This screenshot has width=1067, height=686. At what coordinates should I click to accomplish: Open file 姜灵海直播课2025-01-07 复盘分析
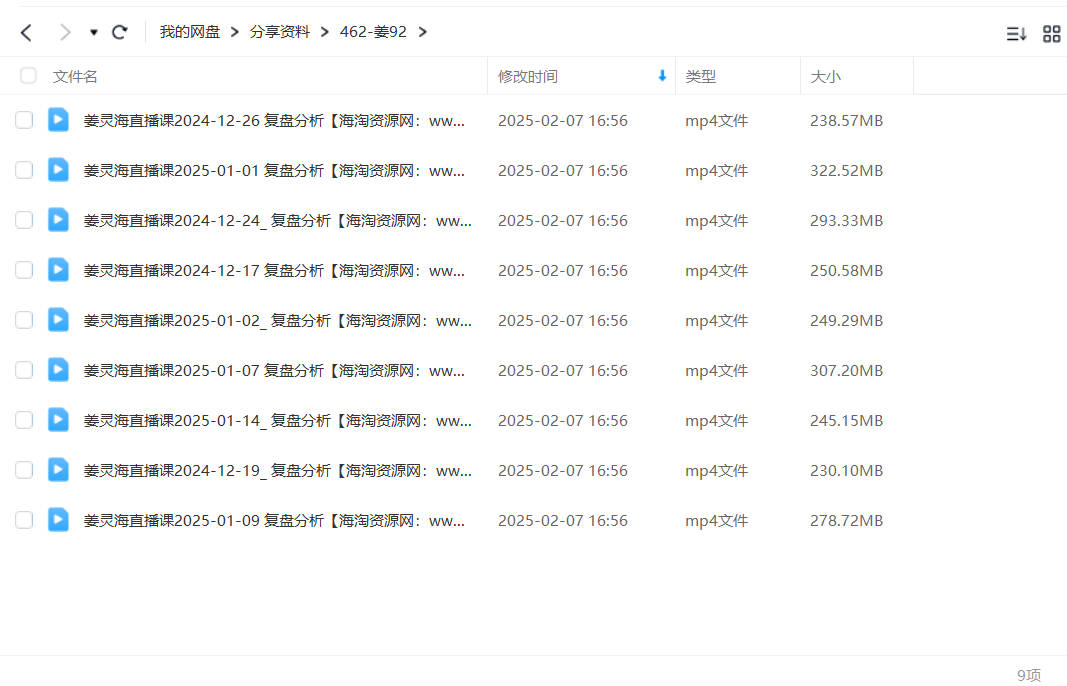pyautogui.click(x=274, y=371)
